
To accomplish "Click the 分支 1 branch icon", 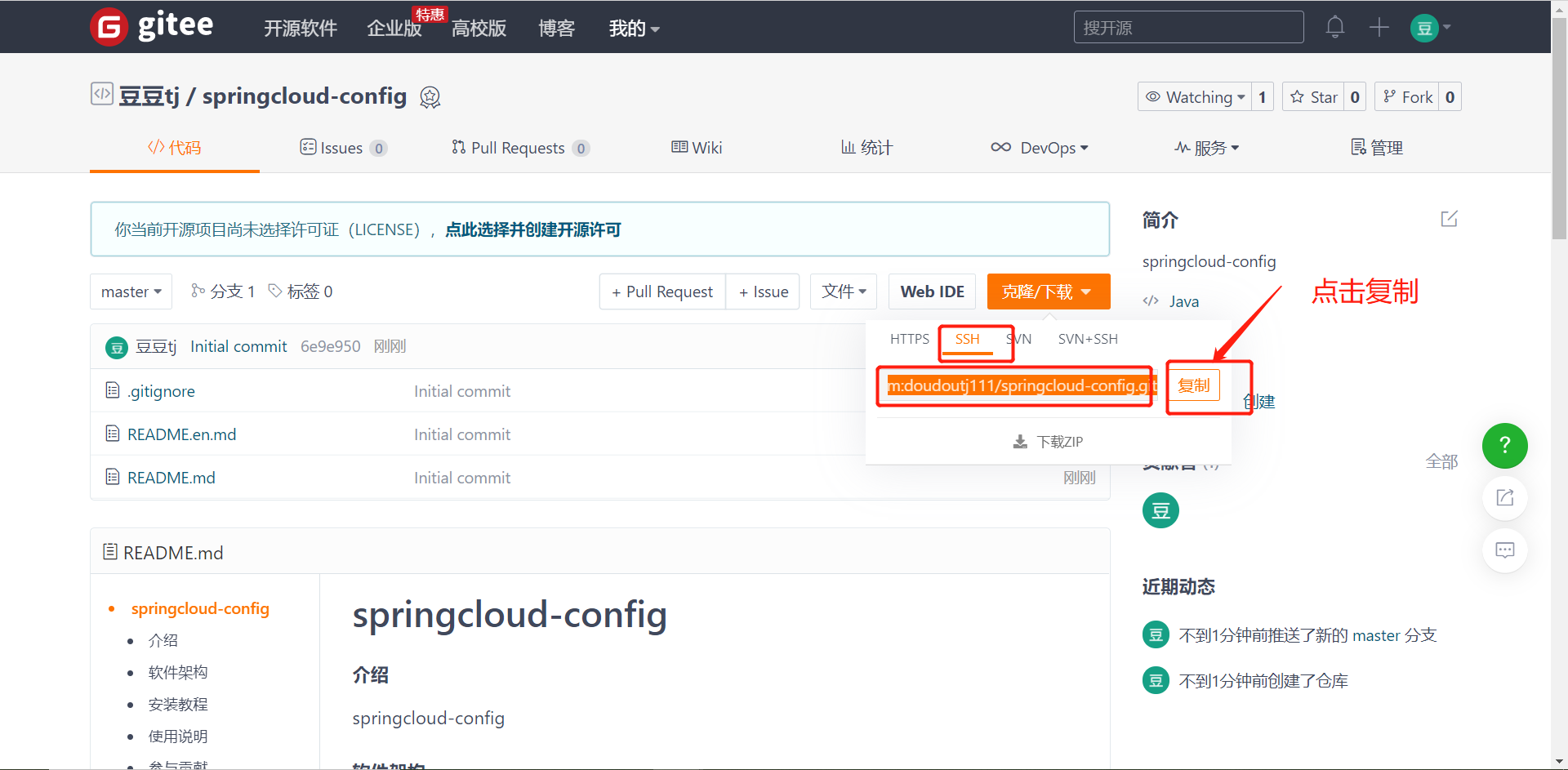I will [x=198, y=291].
